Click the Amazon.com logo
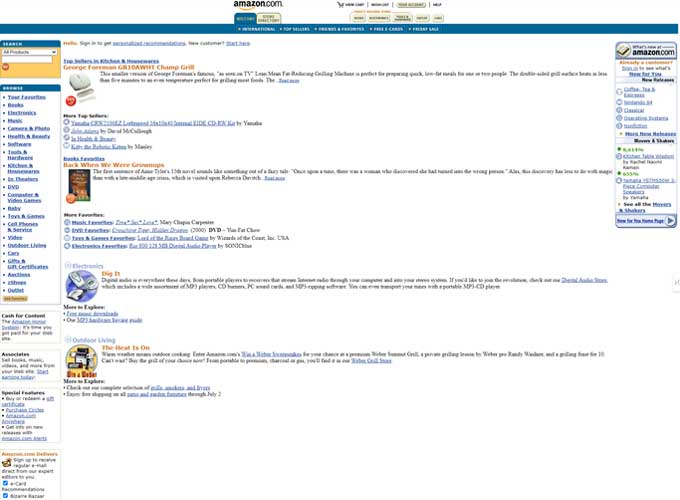The width and height of the screenshot is (680, 500). (x=258, y=5)
